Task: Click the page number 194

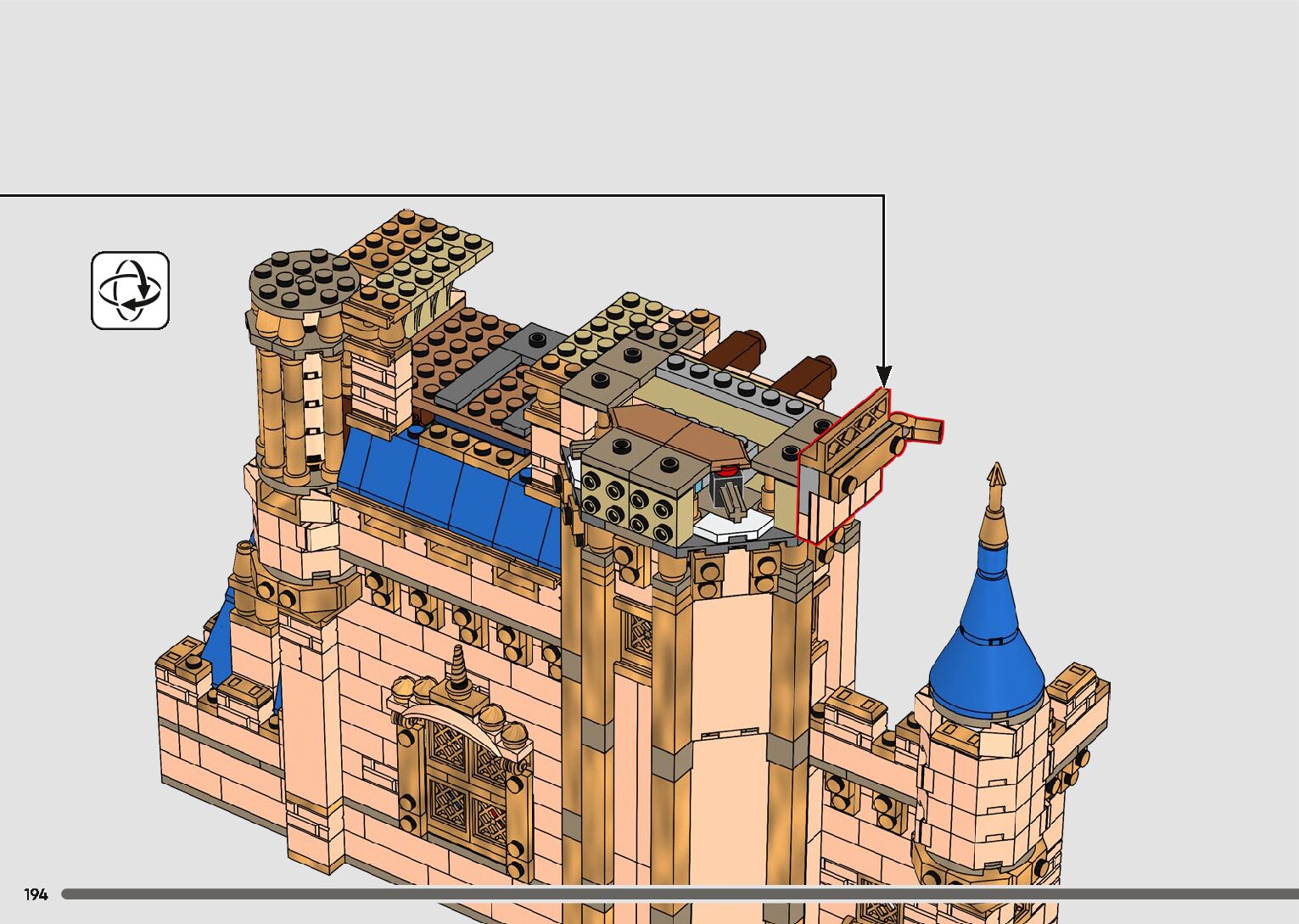Action: tap(36, 894)
